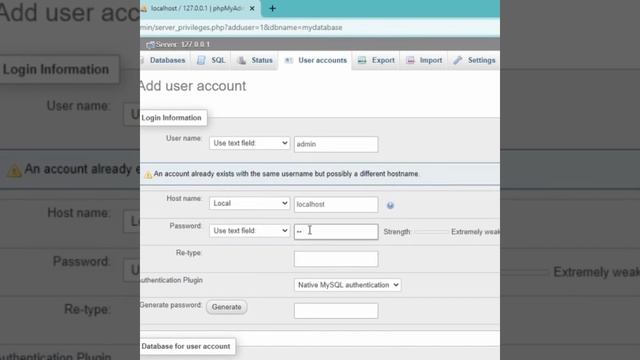Click the user name field containing admin
Image resolution: width=640 pixels, height=360 pixels.
tap(336, 144)
